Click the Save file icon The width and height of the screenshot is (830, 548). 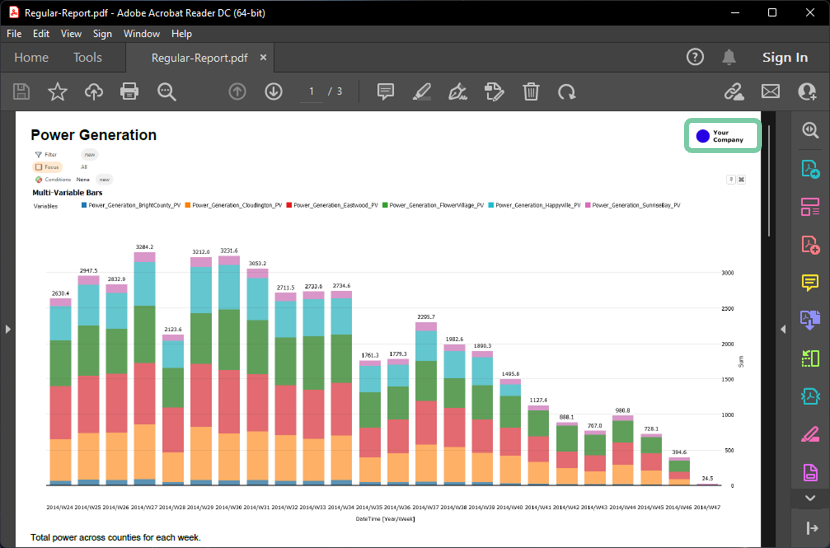pyautogui.click(x=21, y=92)
